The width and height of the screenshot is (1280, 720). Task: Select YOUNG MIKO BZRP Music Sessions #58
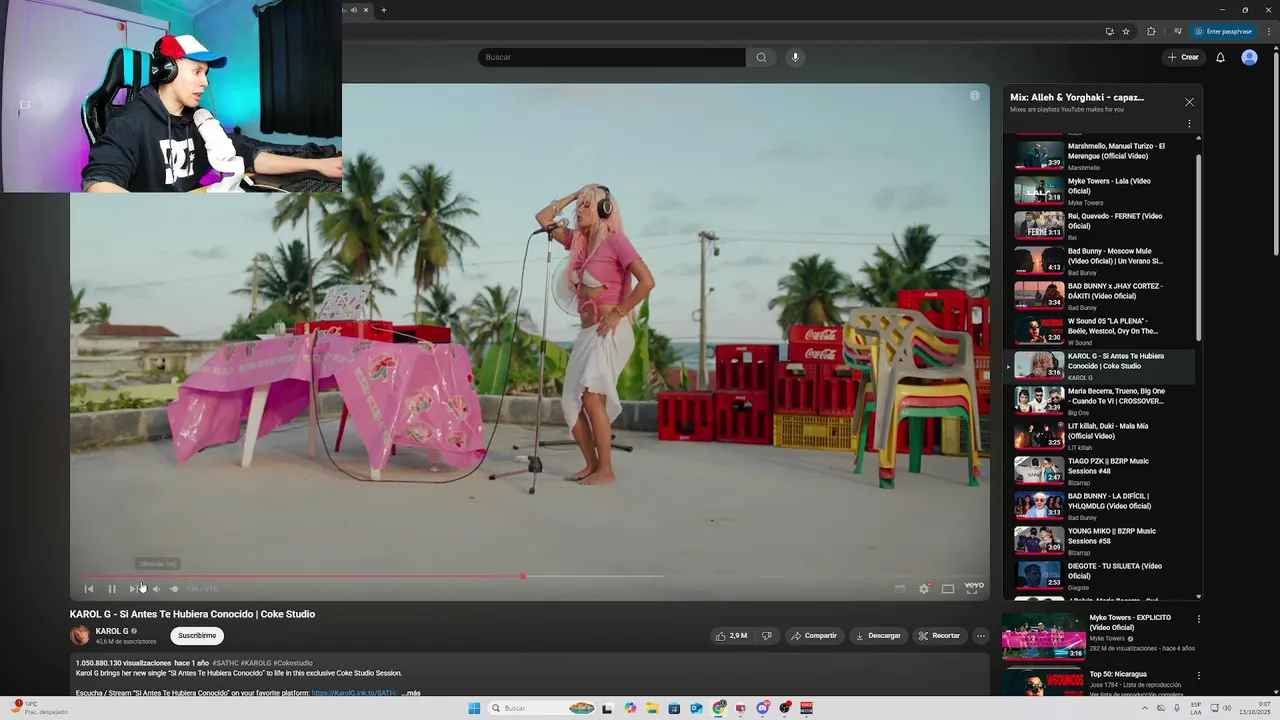(x=1099, y=540)
